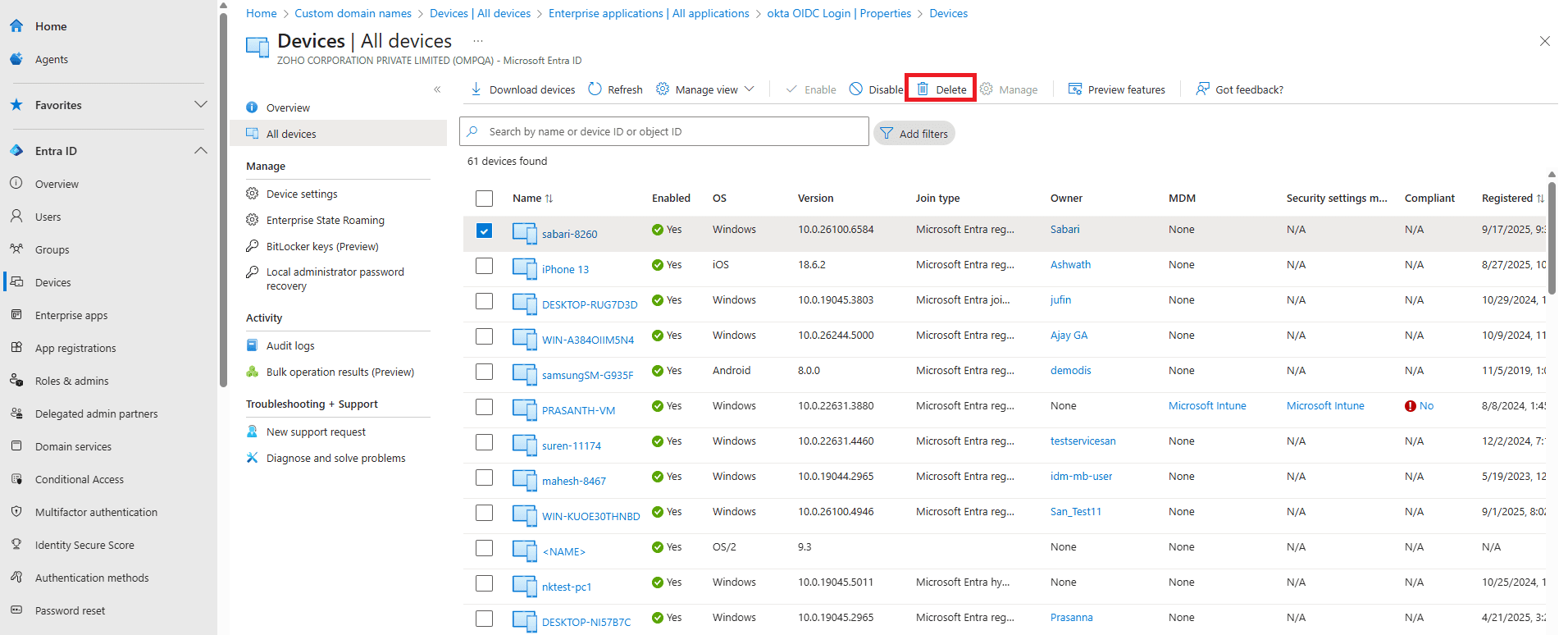Open BitLocker keys (Preview)
The height and width of the screenshot is (635, 1568).
pos(322,246)
